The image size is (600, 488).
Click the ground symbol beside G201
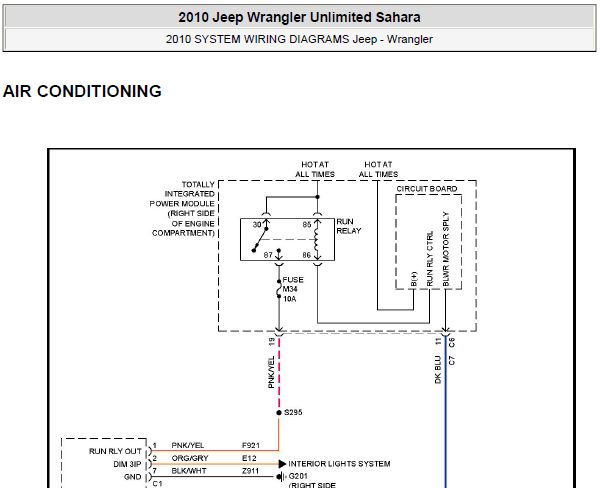click(281, 477)
